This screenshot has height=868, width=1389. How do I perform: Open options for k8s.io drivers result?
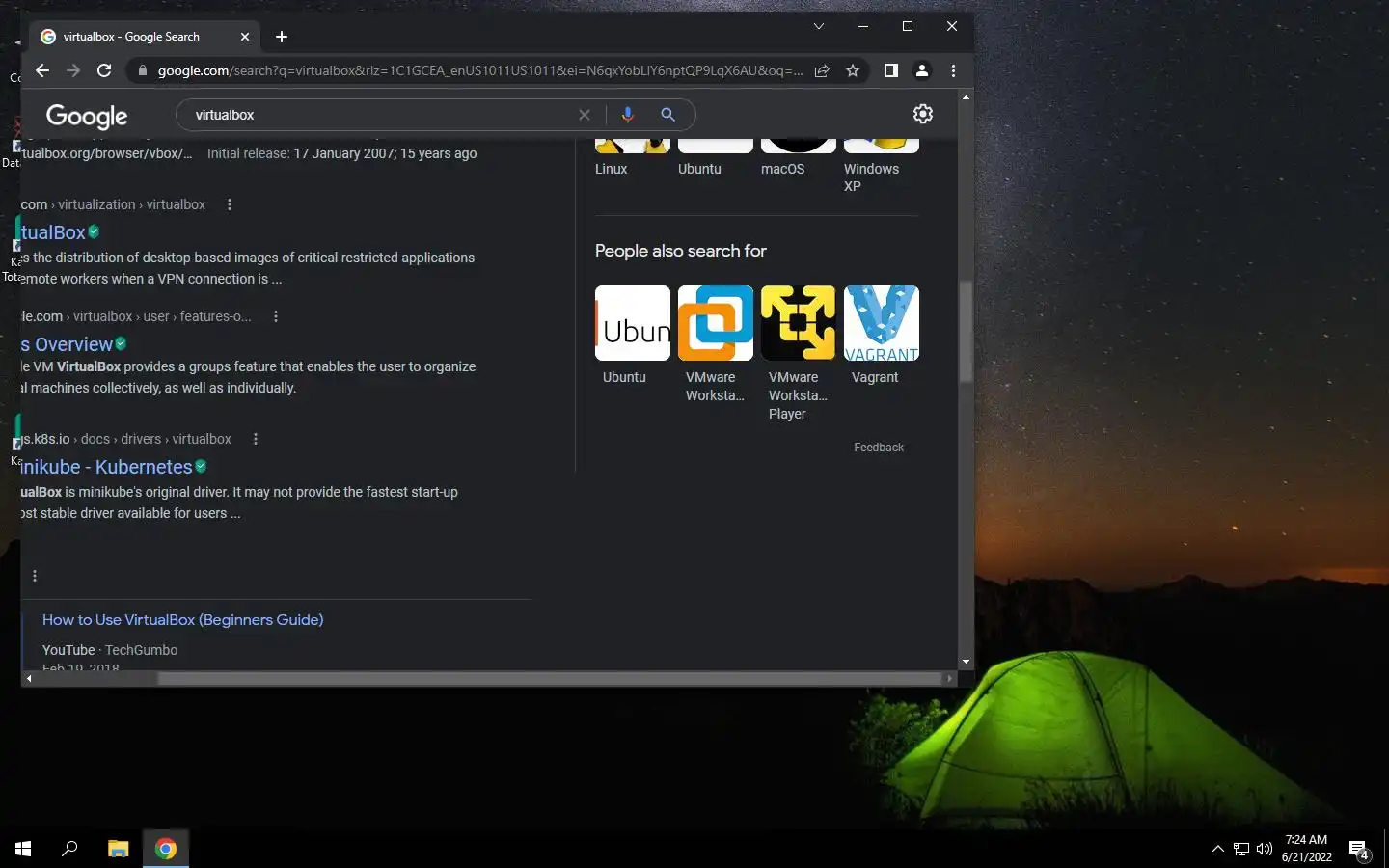click(256, 439)
